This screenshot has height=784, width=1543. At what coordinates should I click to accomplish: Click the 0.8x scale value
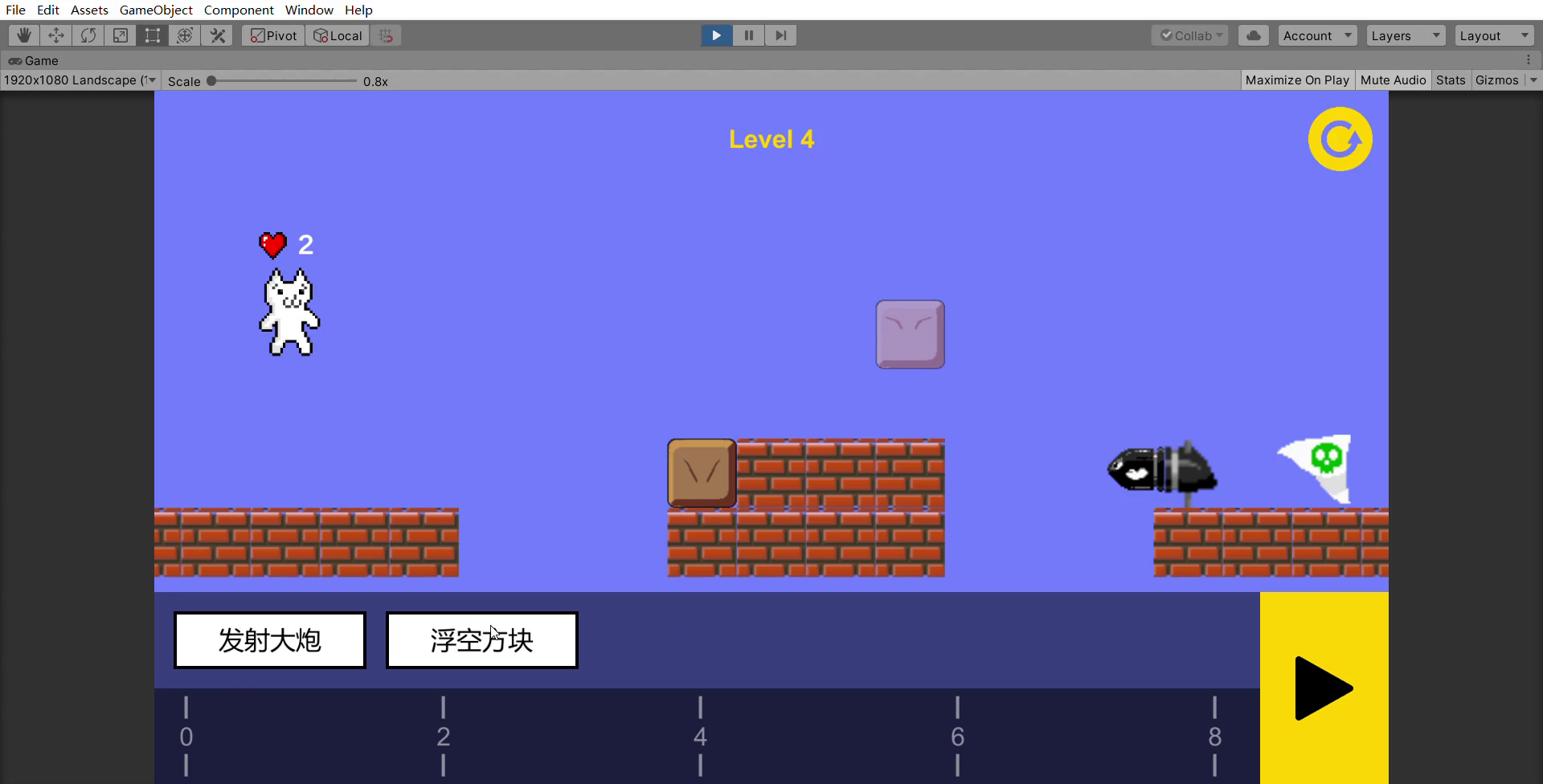point(375,81)
